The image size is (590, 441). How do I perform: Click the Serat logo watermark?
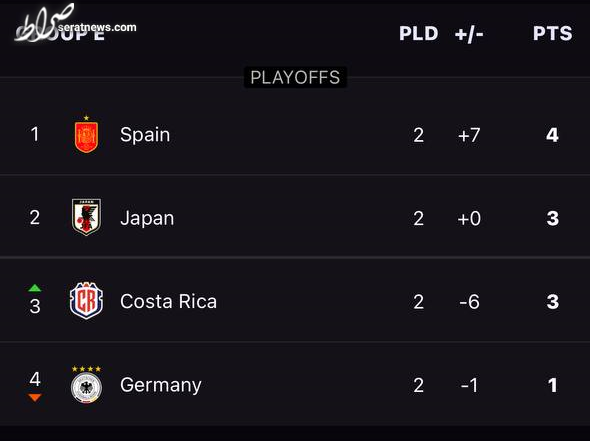(44, 23)
